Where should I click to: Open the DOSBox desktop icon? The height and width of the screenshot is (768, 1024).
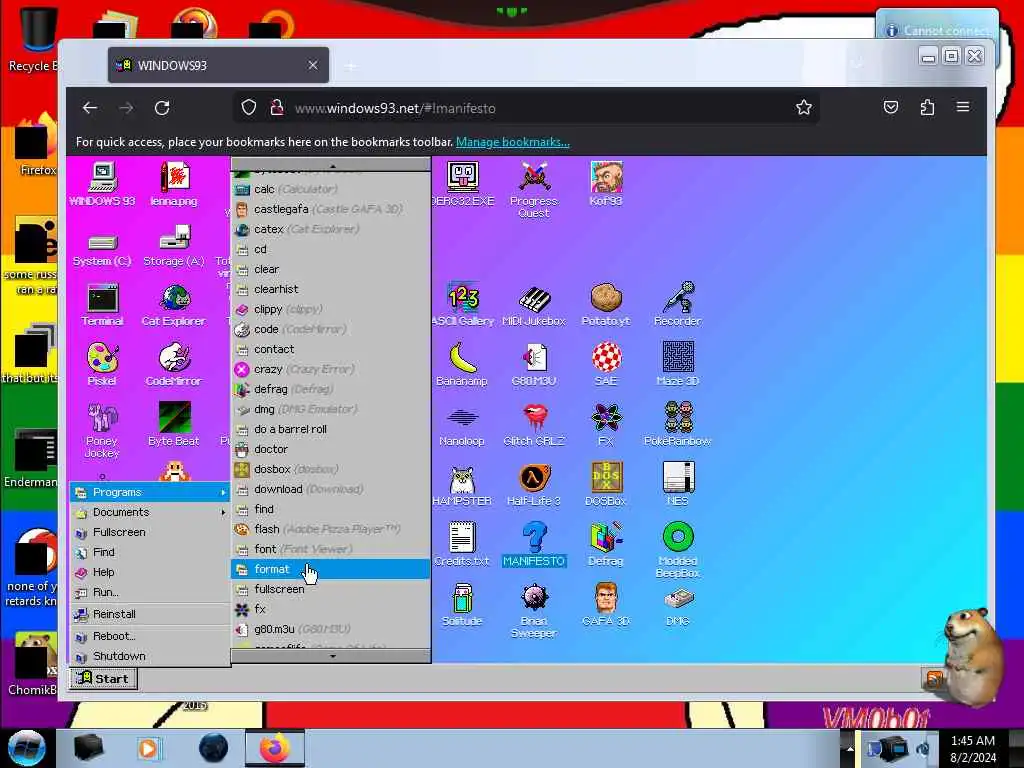606,484
